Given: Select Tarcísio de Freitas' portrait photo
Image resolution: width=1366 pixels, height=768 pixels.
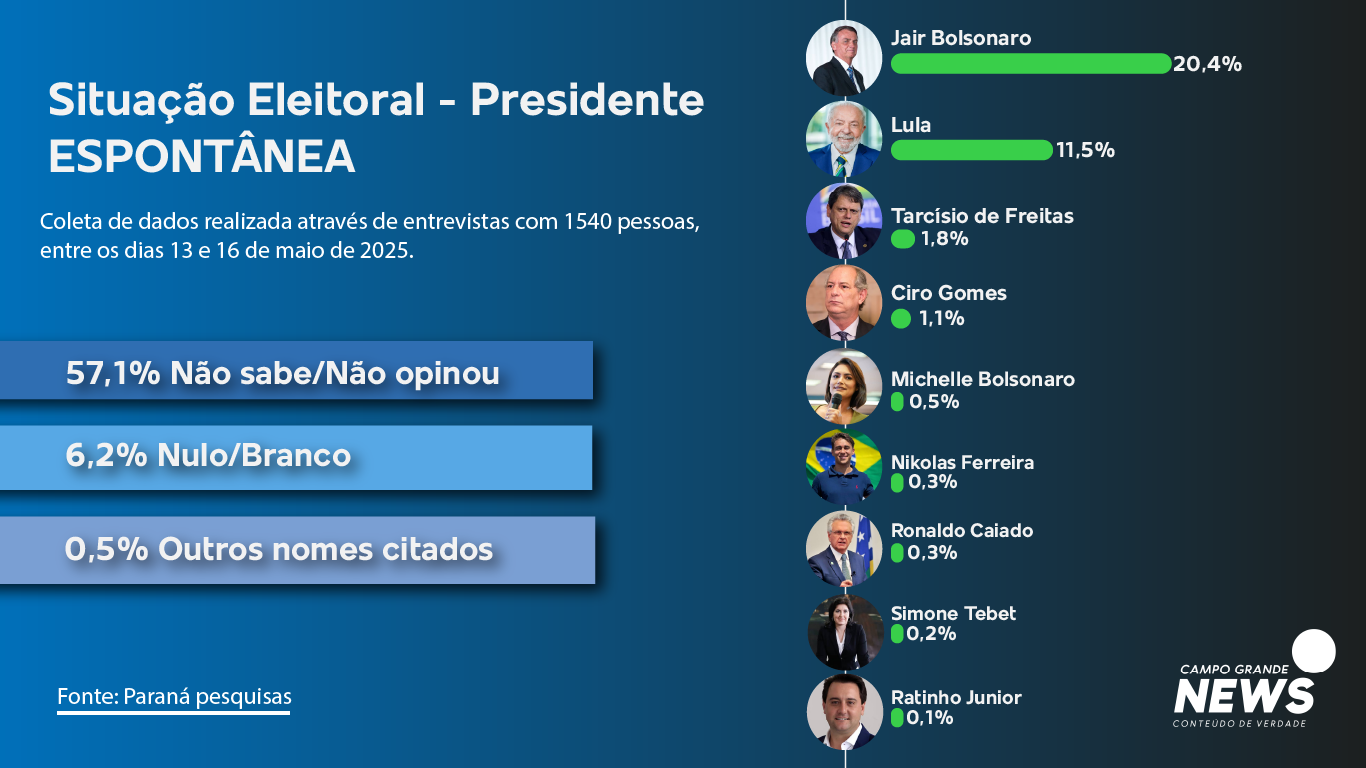Looking at the screenshot, I should 844,222.
